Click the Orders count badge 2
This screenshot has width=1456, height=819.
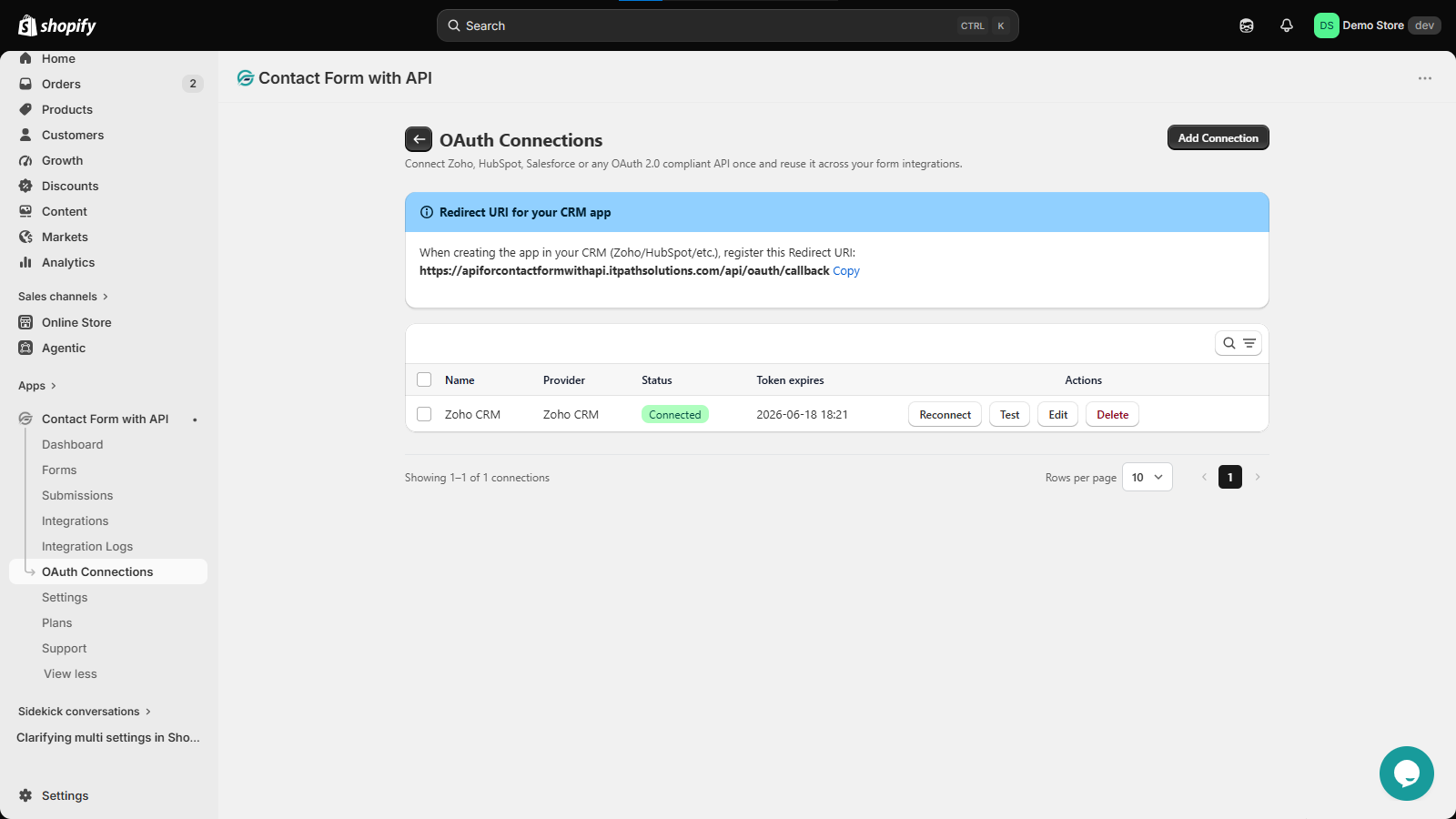tap(193, 84)
